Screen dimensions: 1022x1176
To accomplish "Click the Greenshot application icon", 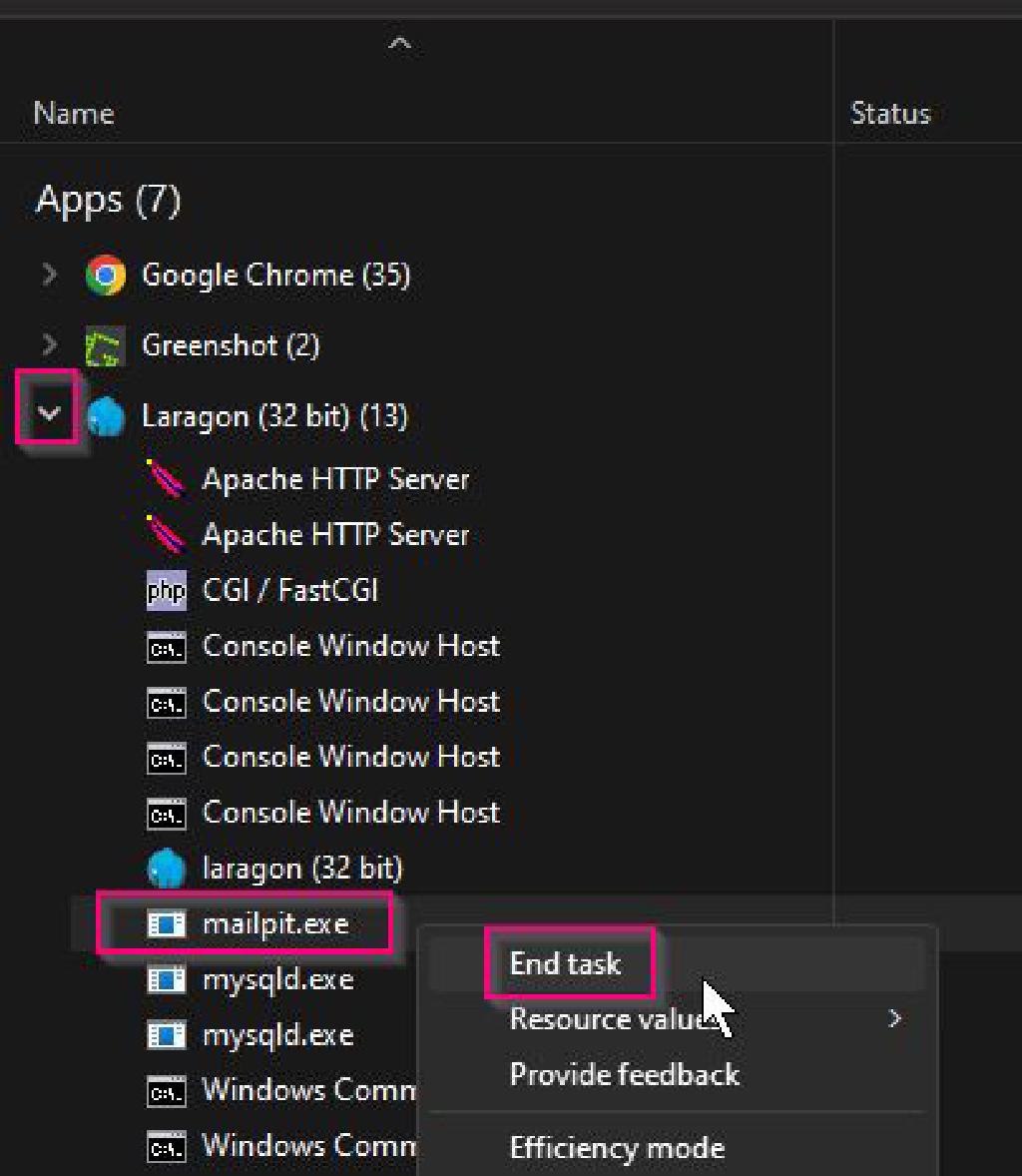I will [108, 344].
